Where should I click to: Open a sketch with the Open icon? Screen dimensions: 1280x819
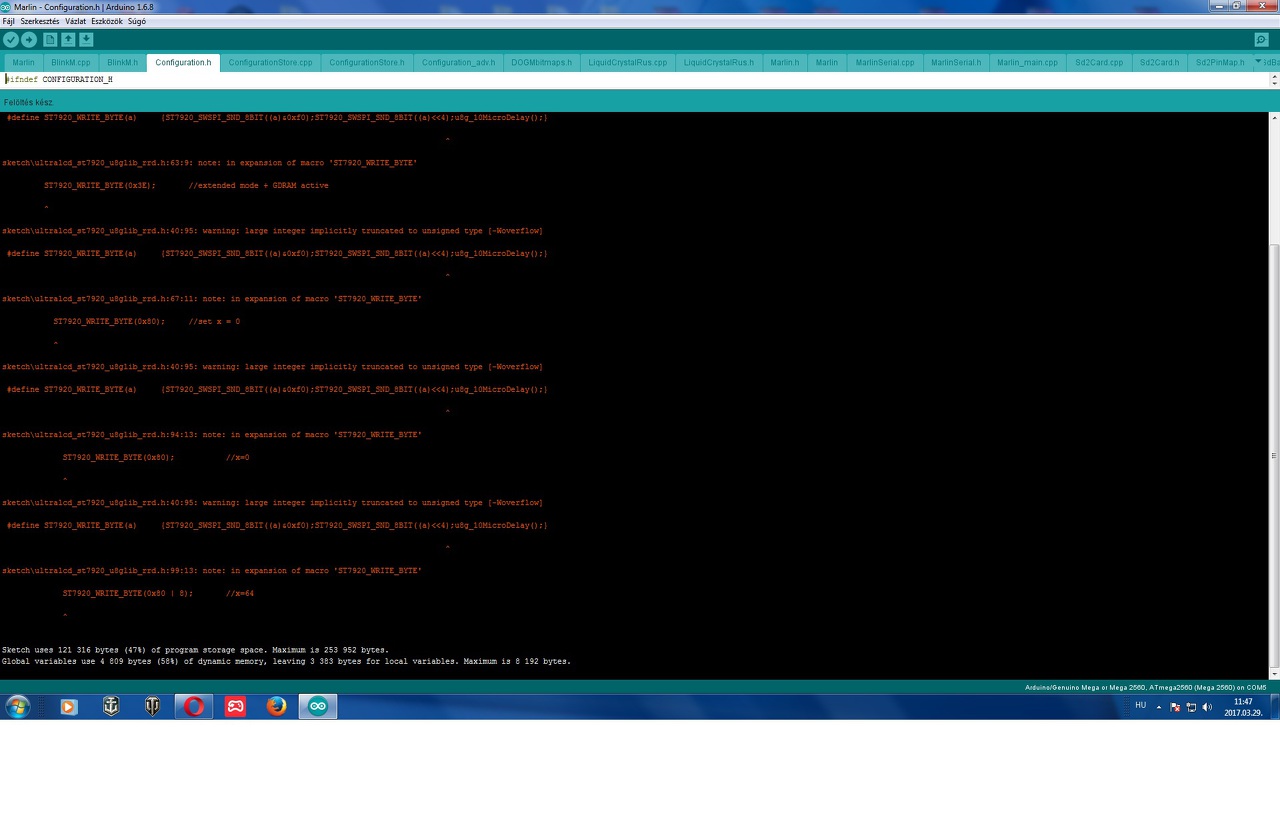tap(68, 40)
